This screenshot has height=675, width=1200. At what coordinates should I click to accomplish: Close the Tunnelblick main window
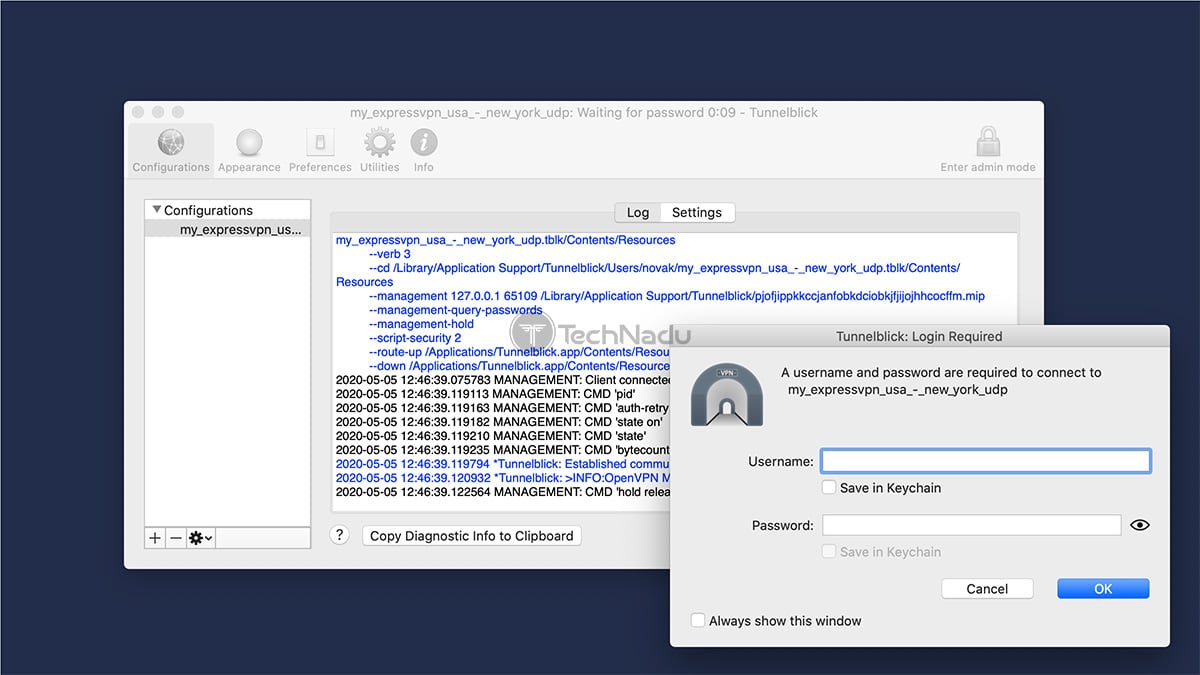pos(138,113)
